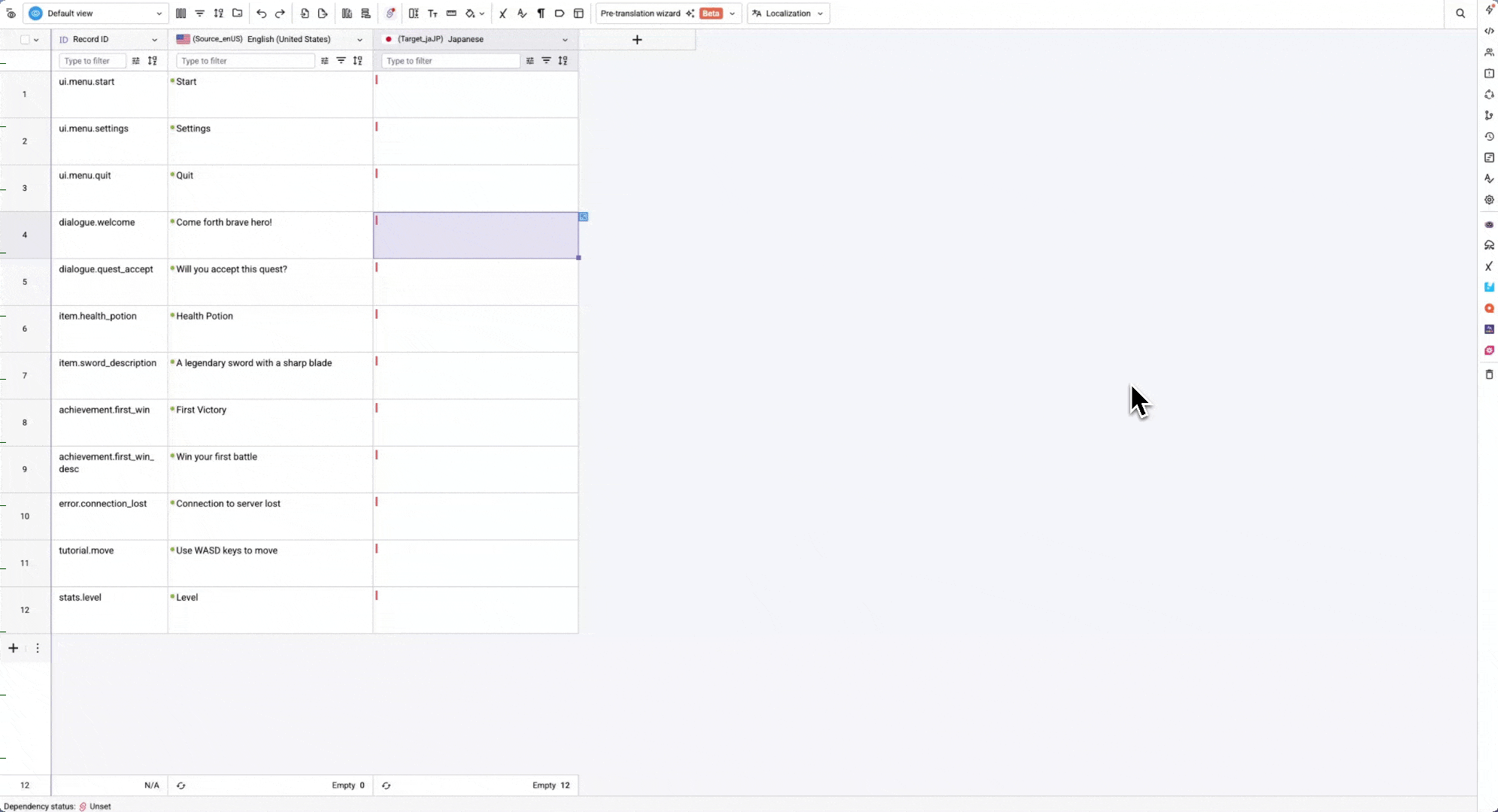Image resolution: width=1498 pixels, height=812 pixels.
Task: Click the spell check icon in the toolbar
Action: coord(521,13)
